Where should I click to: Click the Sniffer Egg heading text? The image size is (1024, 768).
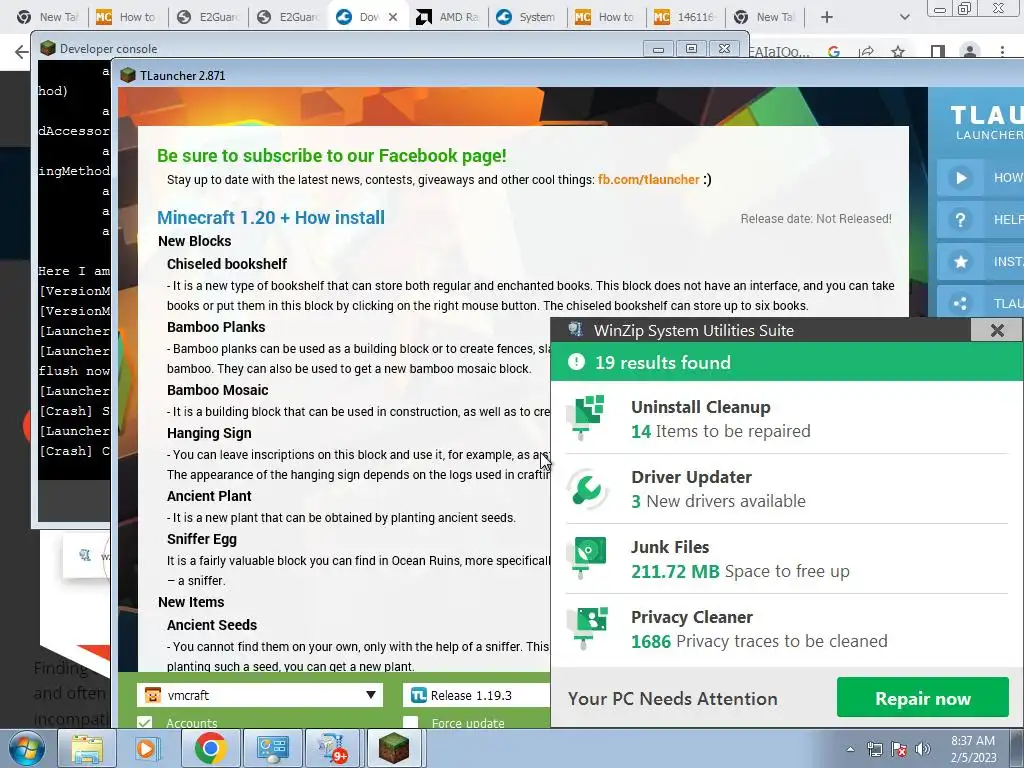pos(202,539)
